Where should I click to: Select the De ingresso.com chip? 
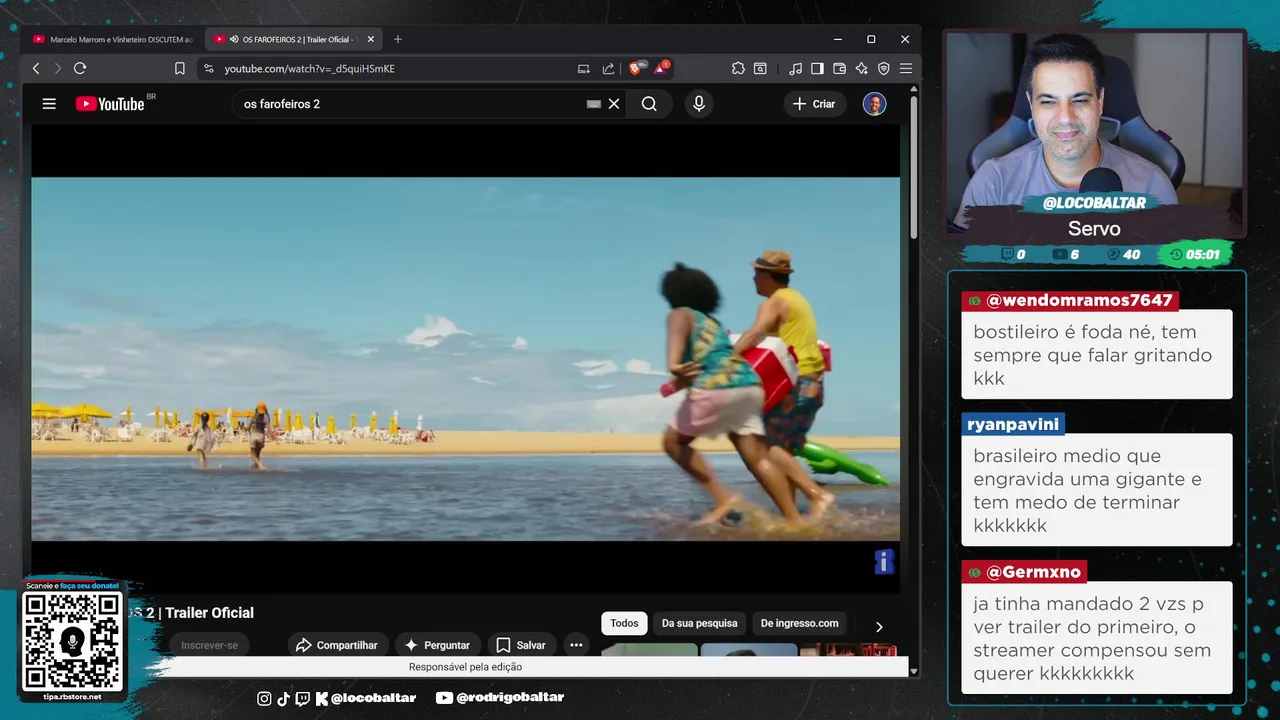coord(800,623)
